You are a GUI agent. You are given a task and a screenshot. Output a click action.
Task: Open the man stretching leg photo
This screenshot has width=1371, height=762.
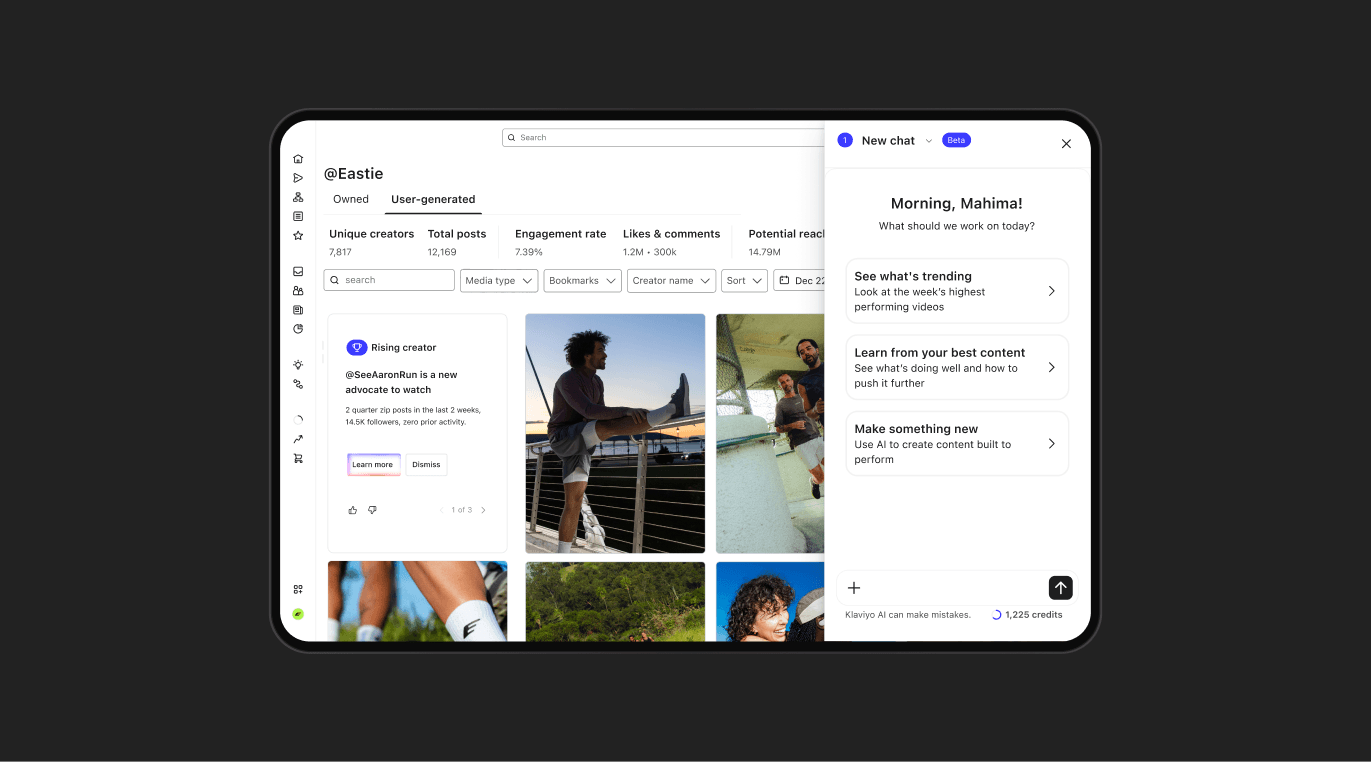(615, 433)
